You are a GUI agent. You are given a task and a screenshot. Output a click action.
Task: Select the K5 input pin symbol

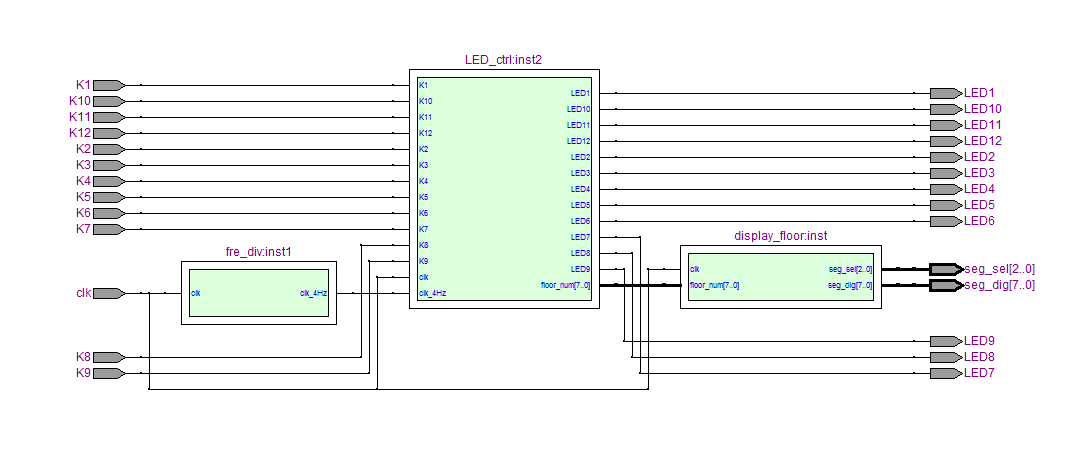pos(109,197)
